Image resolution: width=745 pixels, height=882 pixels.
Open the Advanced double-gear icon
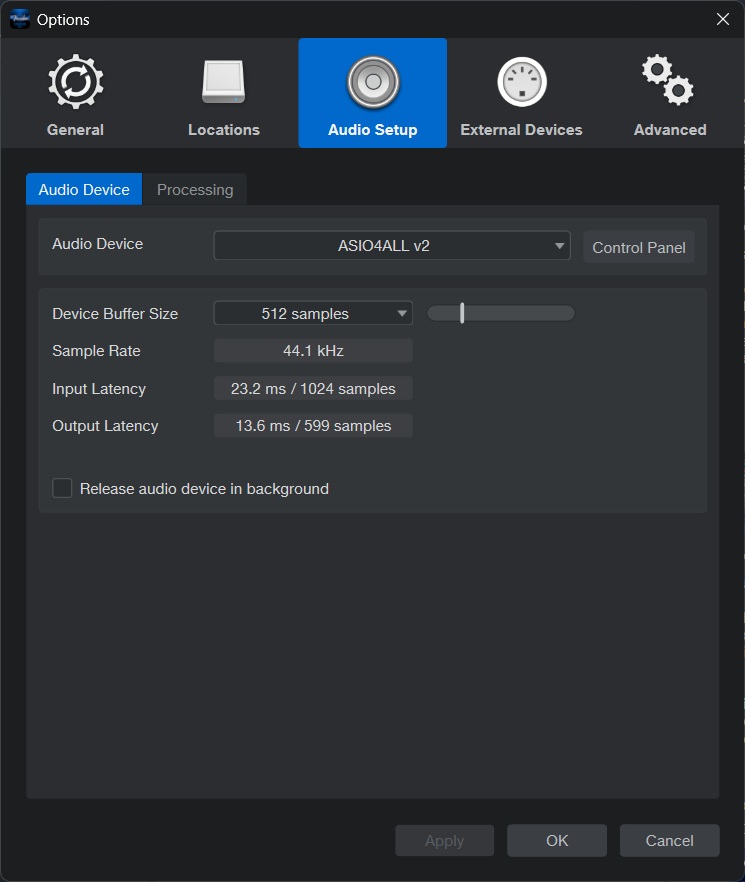tap(668, 80)
